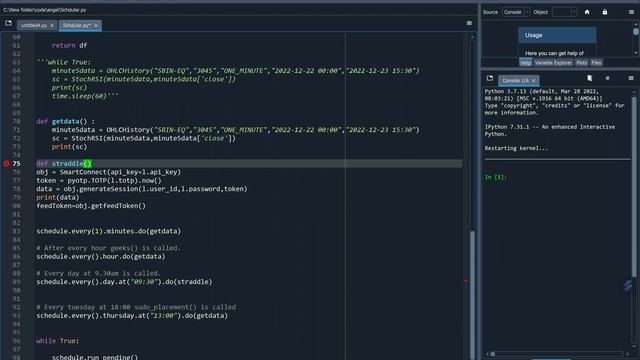This screenshot has width=640, height=360.
Task: Click the '# Every day at 9.30am is called.' comment
Action: click(98, 273)
